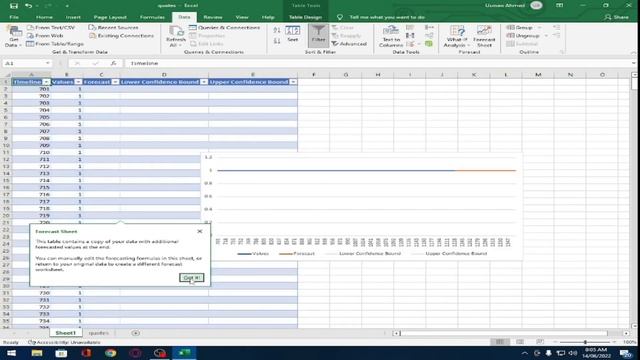
Task: Click the horizontal scrollbar
Action: [x=503, y=333]
